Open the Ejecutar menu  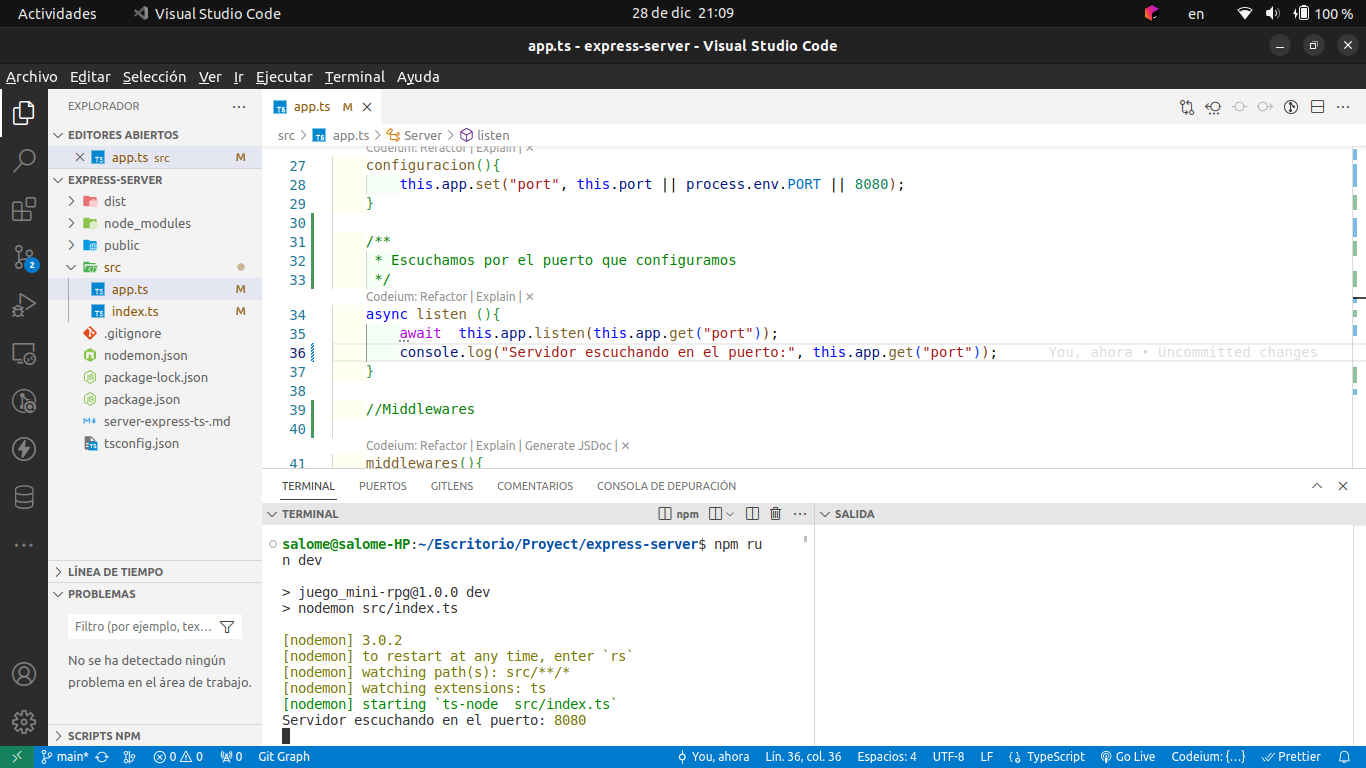[x=284, y=77]
